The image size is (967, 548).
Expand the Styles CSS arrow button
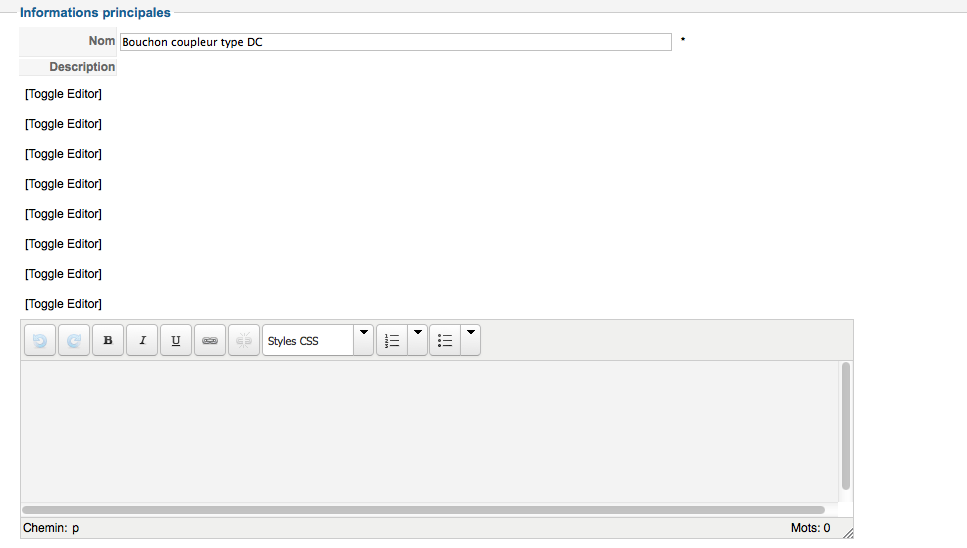pyautogui.click(x=364, y=340)
